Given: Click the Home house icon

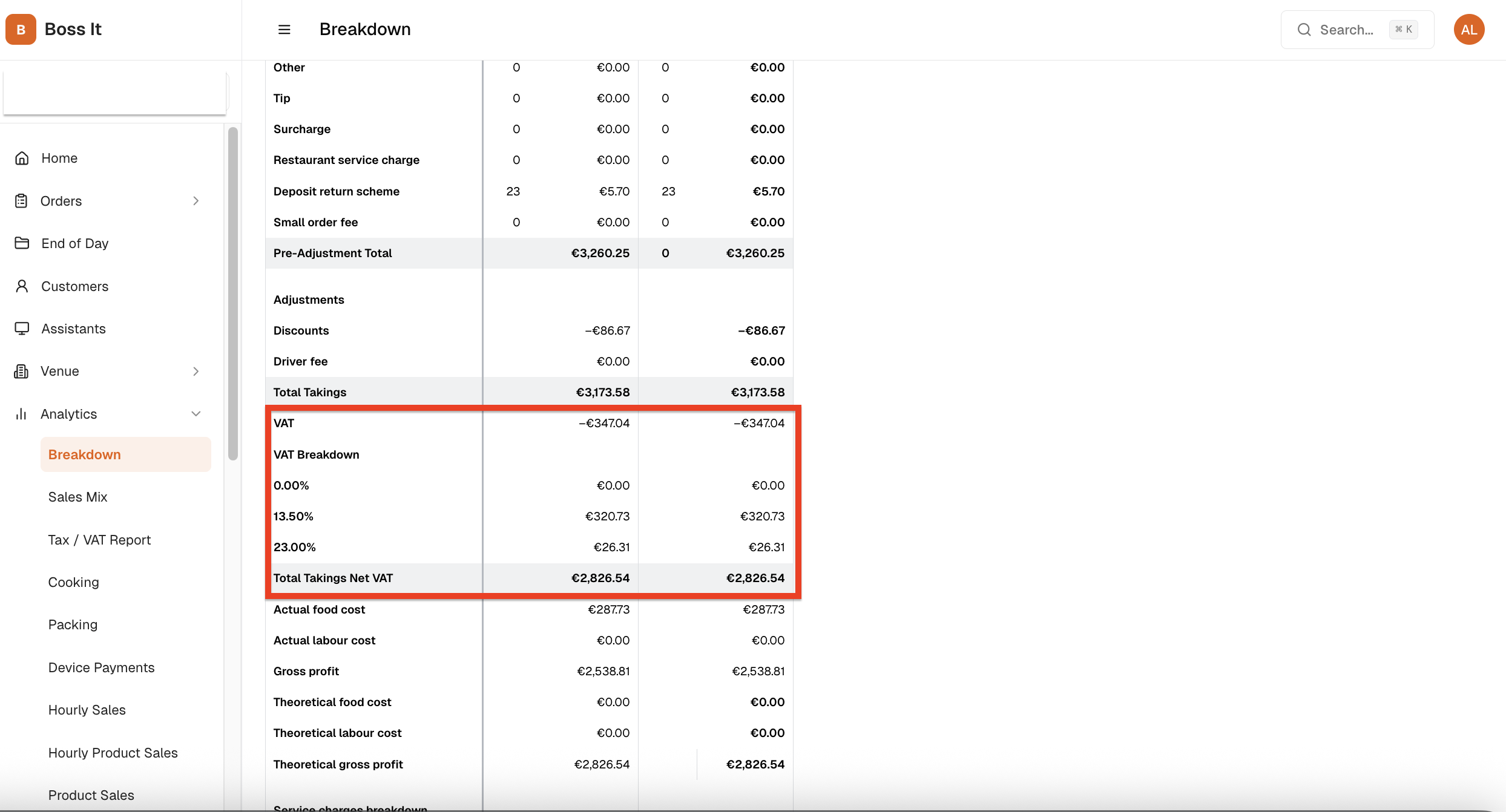Looking at the screenshot, I should (x=22, y=158).
